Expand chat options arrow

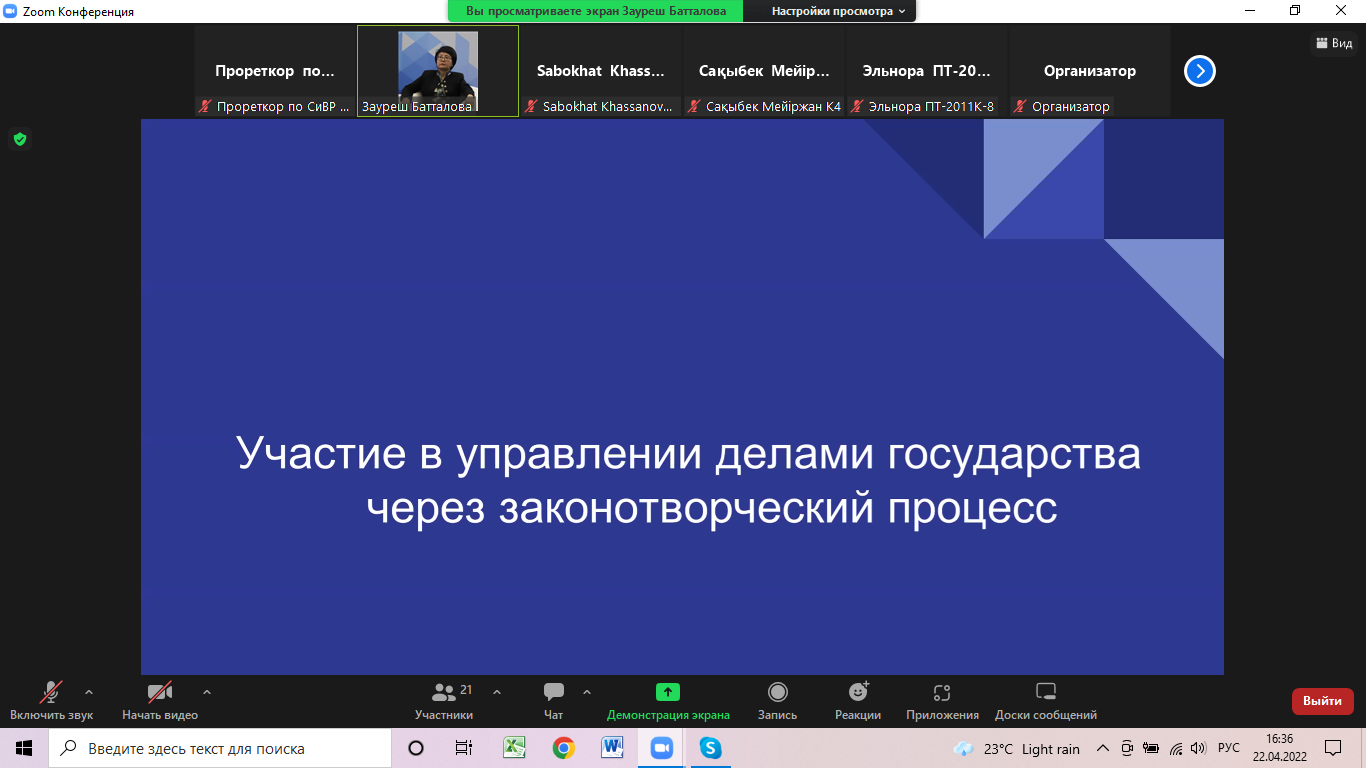[587, 692]
